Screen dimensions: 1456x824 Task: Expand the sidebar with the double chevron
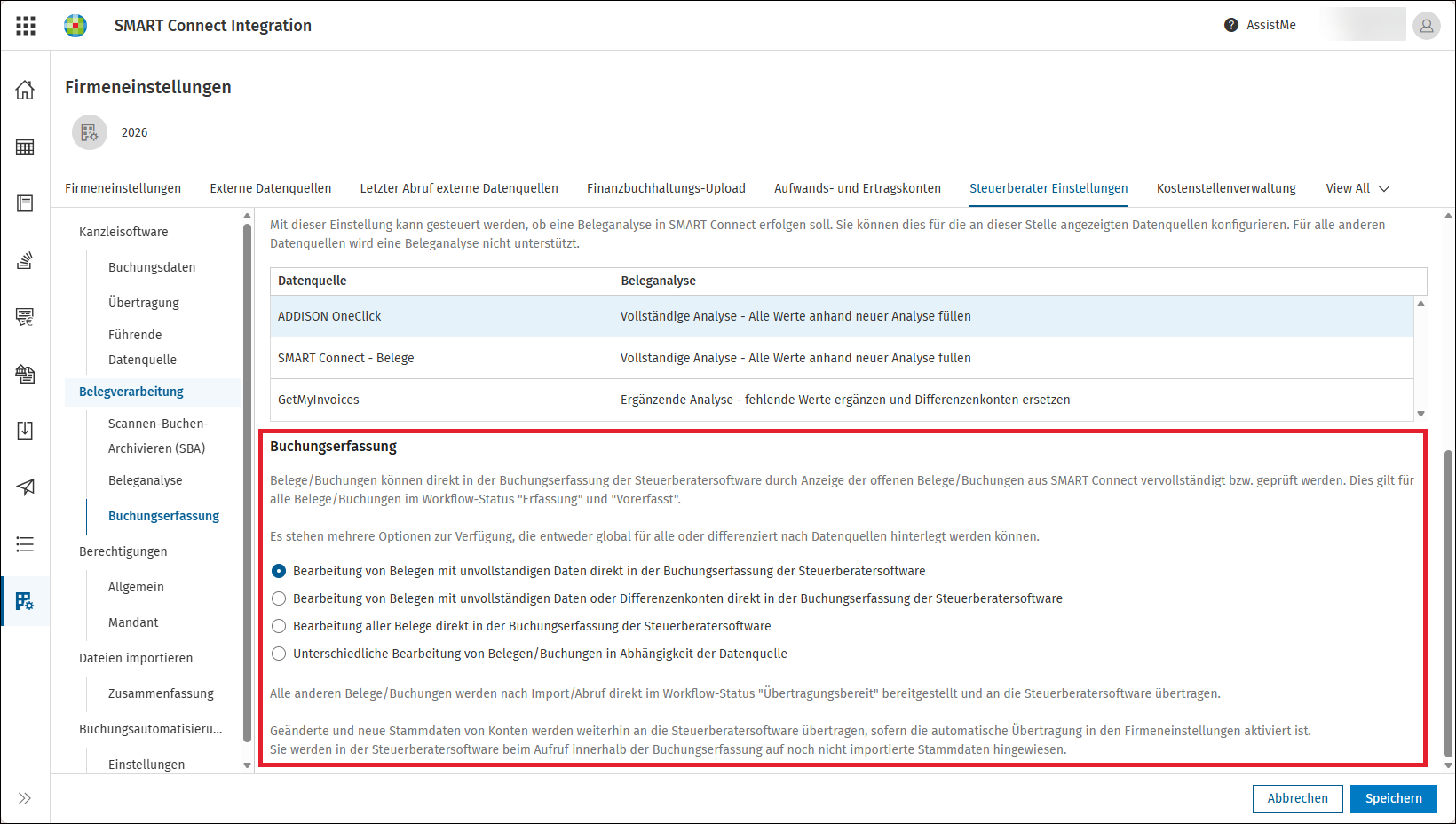click(25, 798)
